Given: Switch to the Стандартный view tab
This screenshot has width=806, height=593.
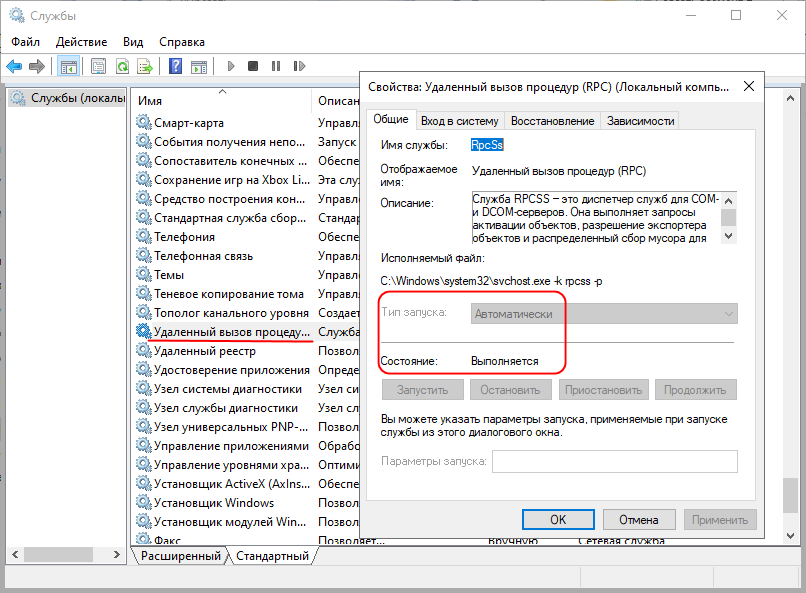Looking at the screenshot, I should [x=272, y=555].
